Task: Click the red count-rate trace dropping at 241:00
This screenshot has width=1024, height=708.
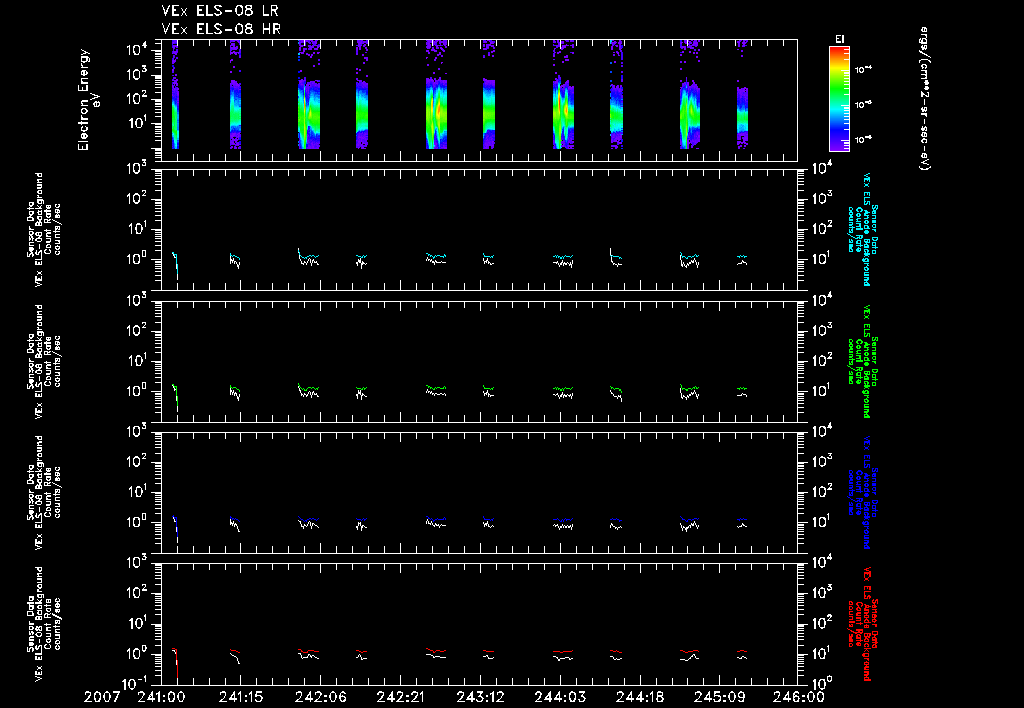Action: 176,664
